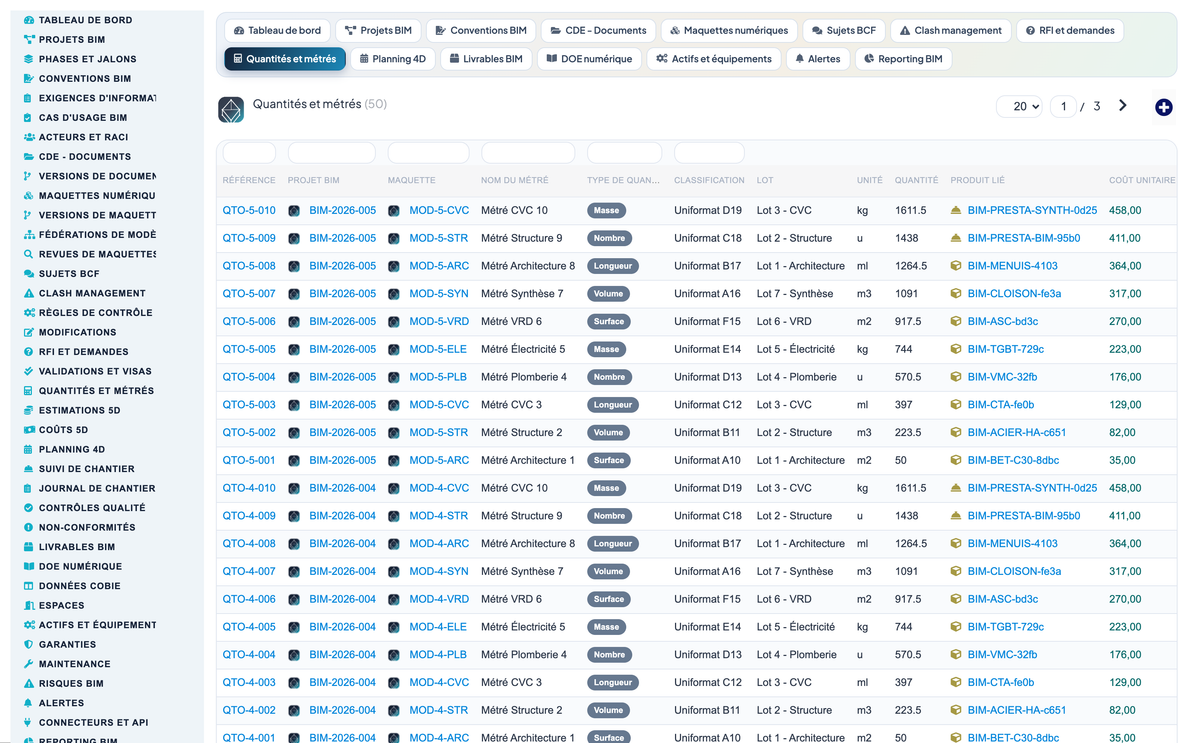Go to next page with the chevron

(1123, 106)
